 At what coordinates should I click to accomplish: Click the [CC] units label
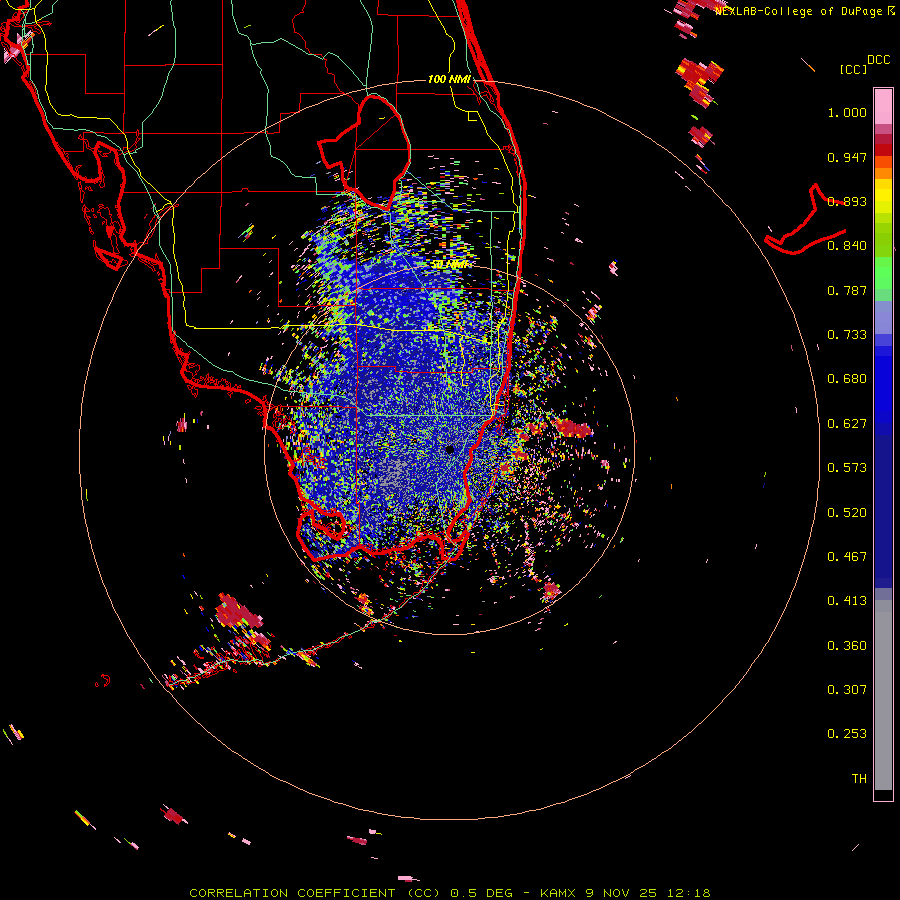tap(853, 69)
